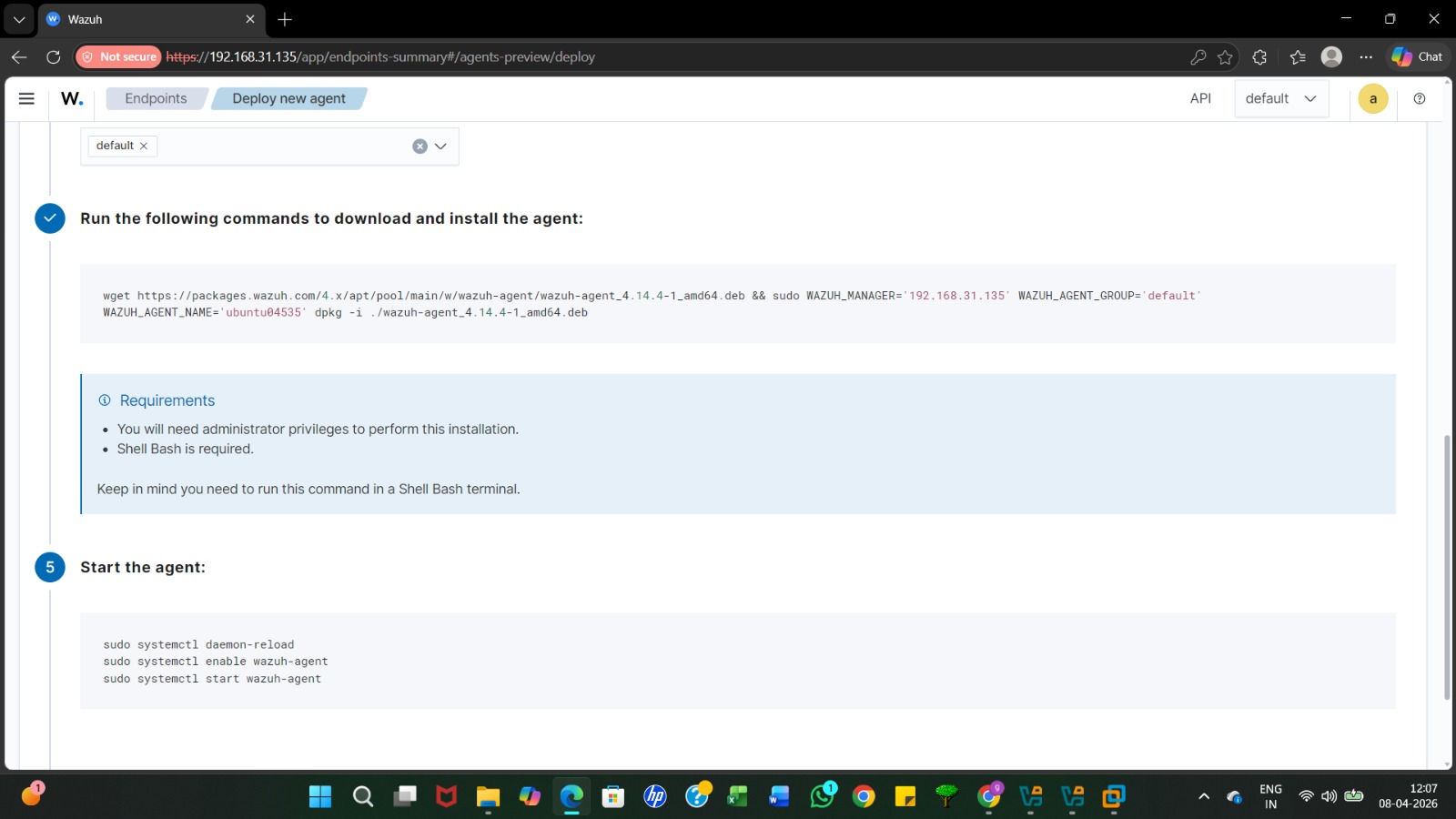
Task: Open Excel from the taskbar
Action: point(737,797)
